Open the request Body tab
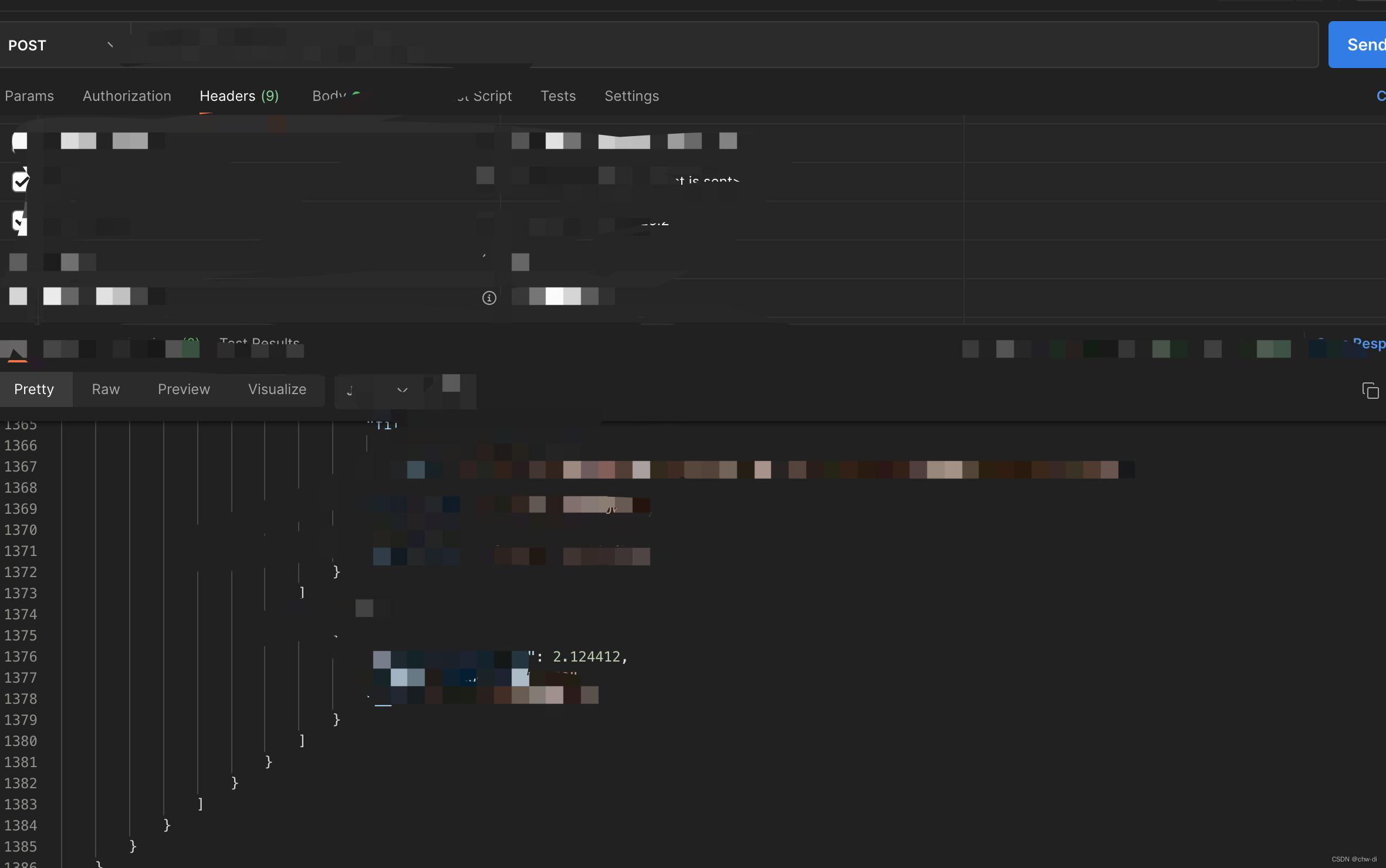 tap(330, 96)
